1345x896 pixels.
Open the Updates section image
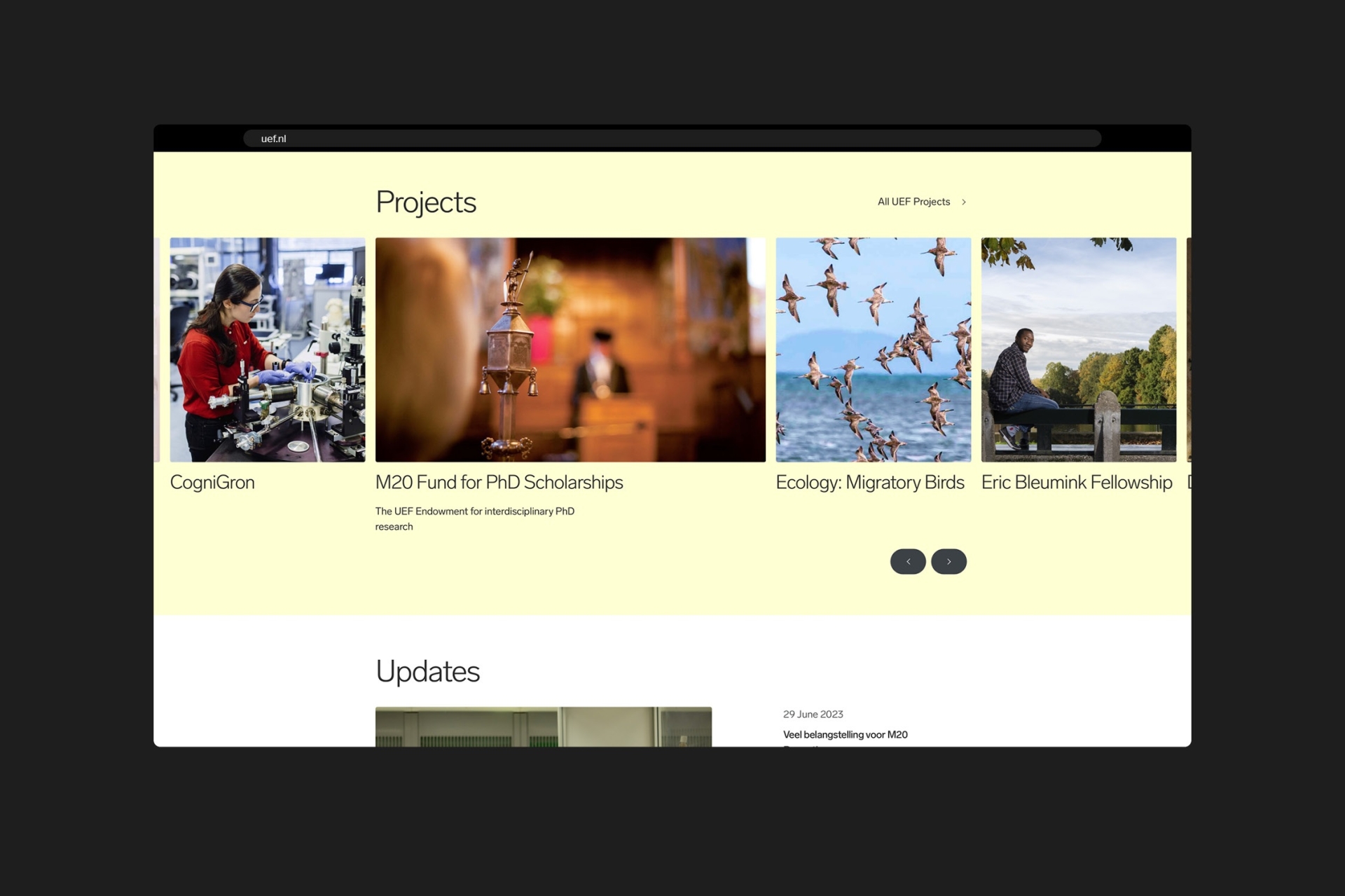[x=543, y=726]
